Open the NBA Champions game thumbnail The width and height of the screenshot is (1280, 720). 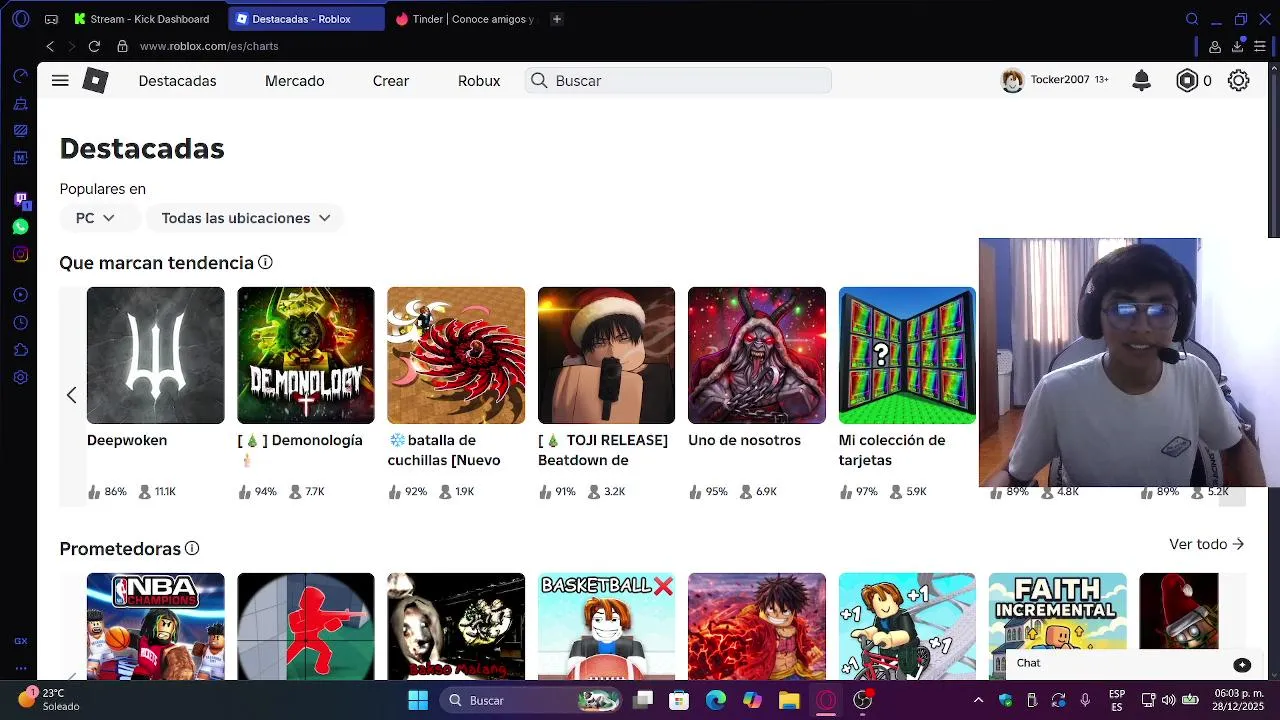(x=156, y=626)
